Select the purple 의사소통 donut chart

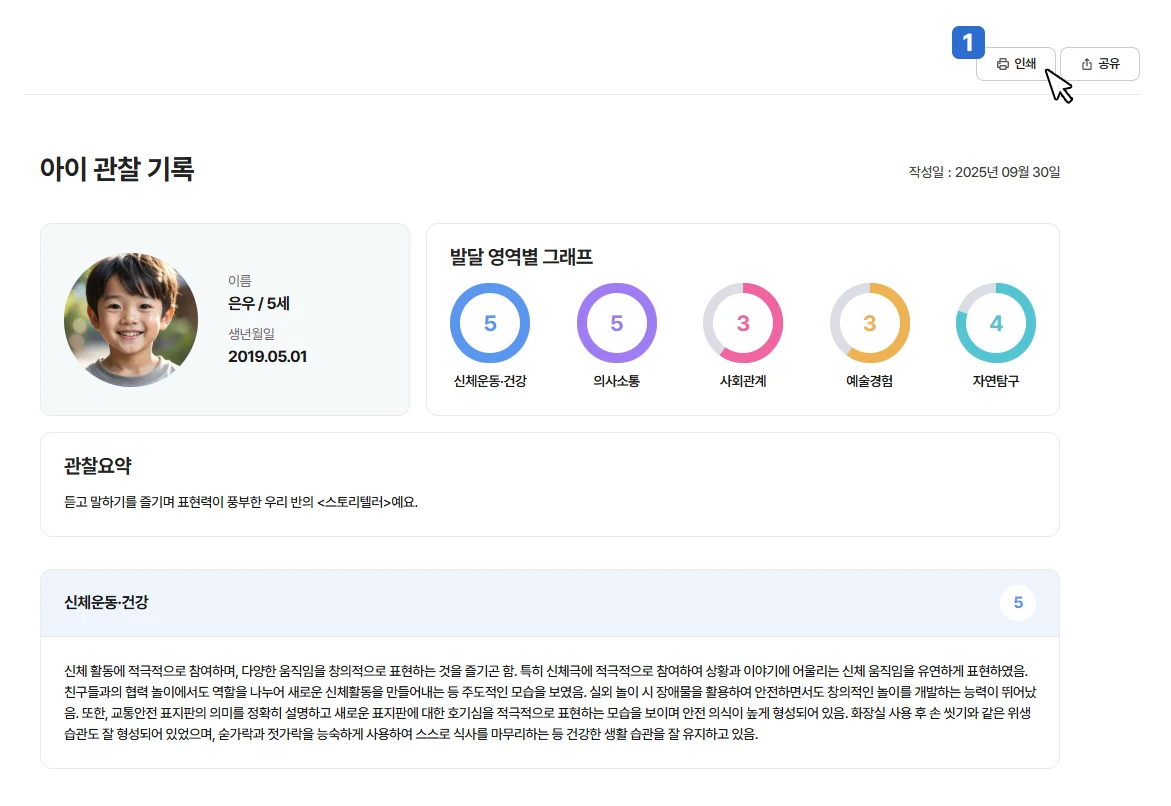point(616,323)
